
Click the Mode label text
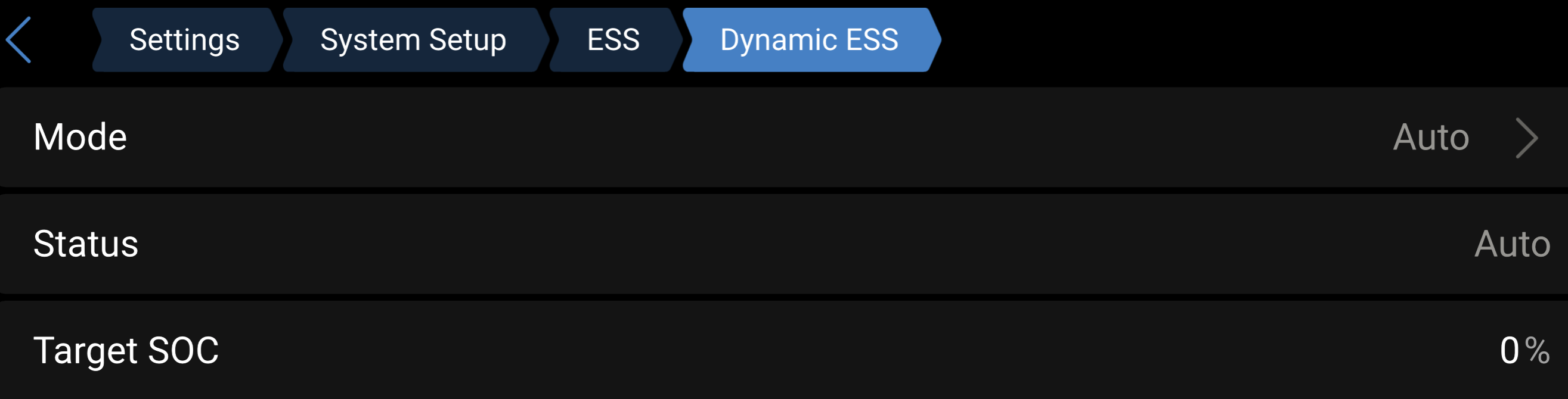pyautogui.click(x=80, y=137)
